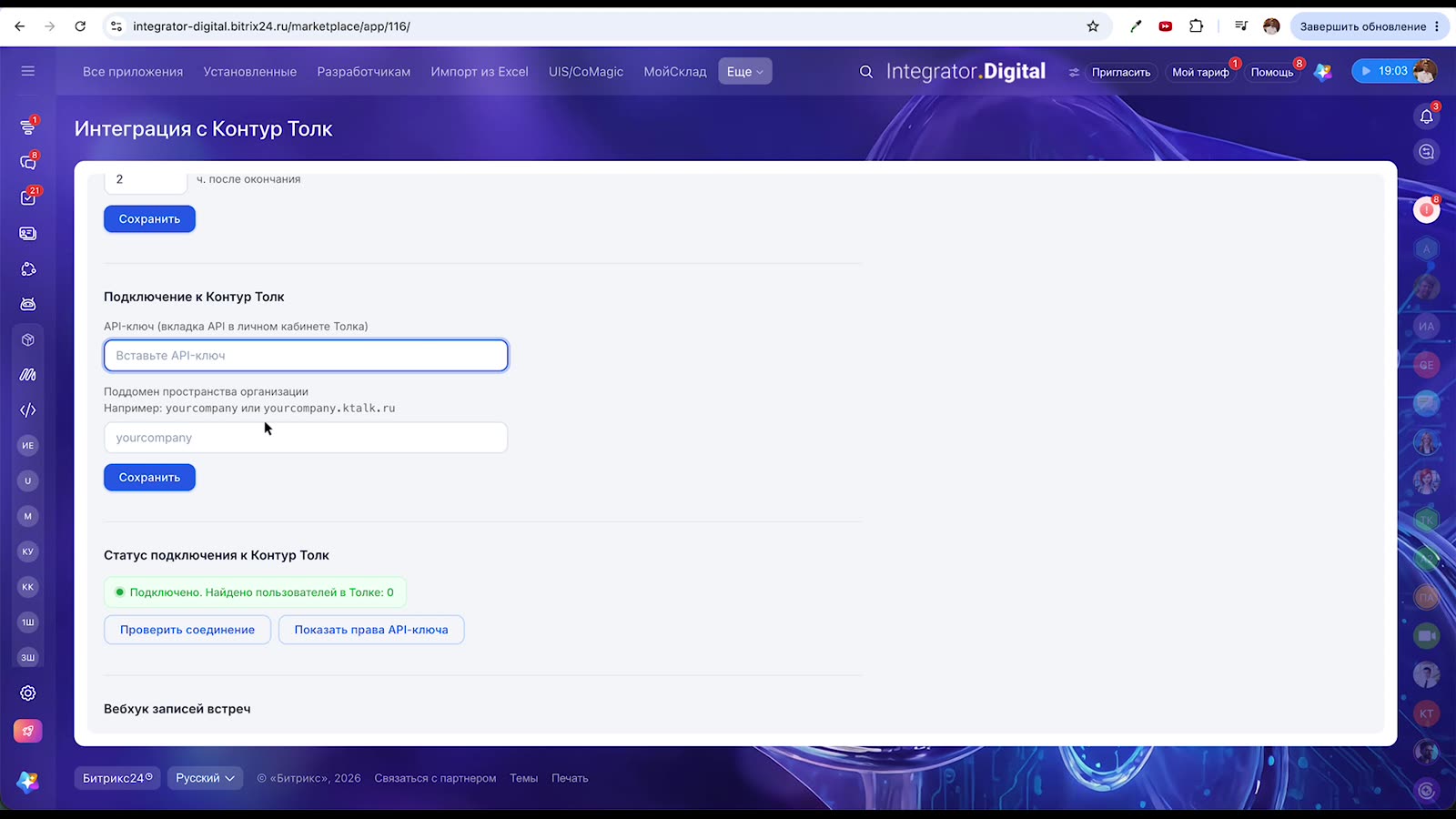The width and height of the screenshot is (1456, 819).
Task: Open the color picker browser extension
Action: coord(1136,26)
